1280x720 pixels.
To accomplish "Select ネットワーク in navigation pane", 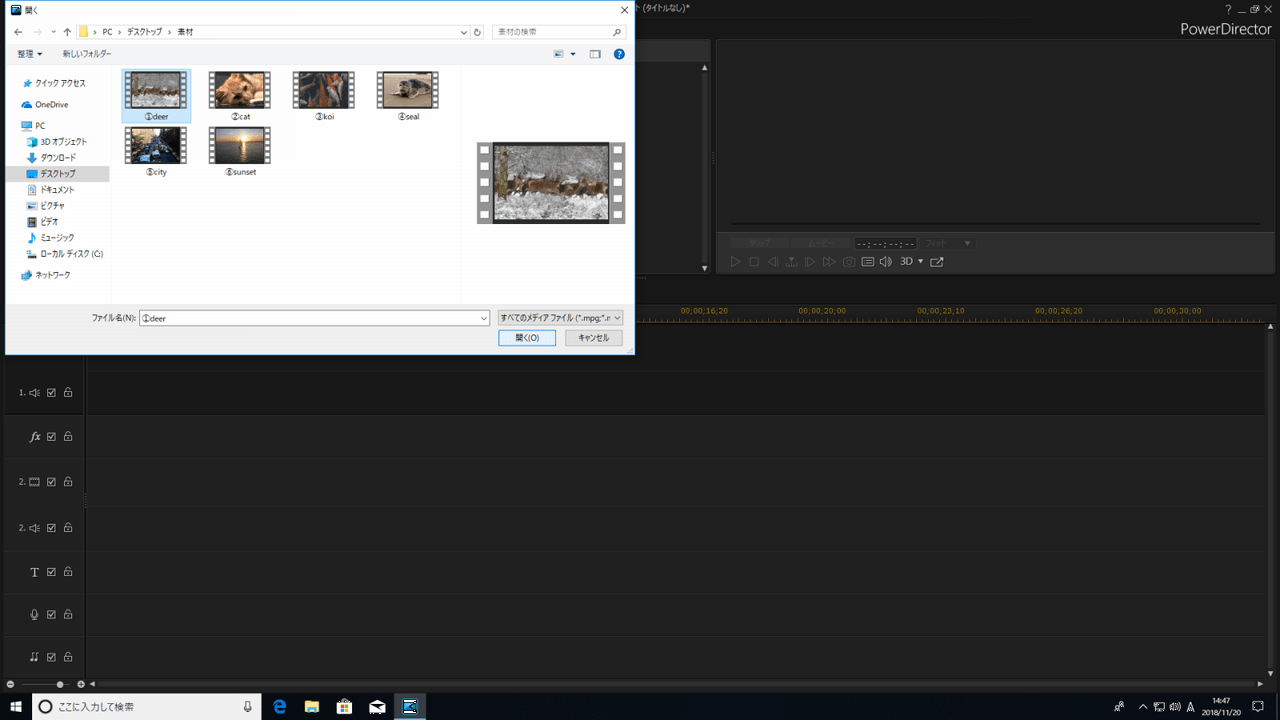I will [x=46, y=275].
